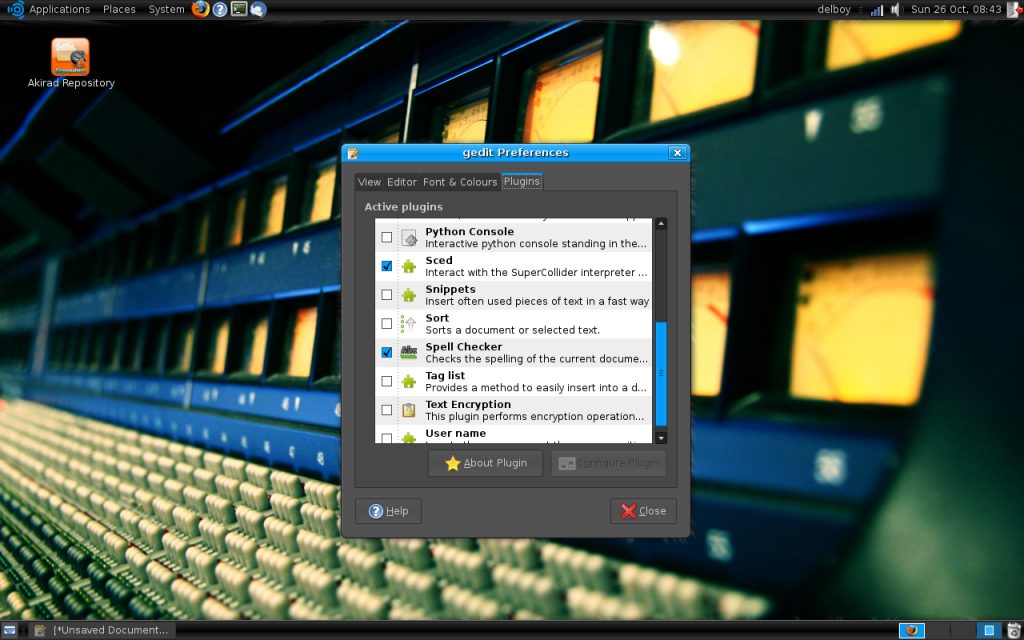This screenshot has height=640, width=1024.
Task: Click the plugin list scrollbar down arrow
Action: coord(661,438)
